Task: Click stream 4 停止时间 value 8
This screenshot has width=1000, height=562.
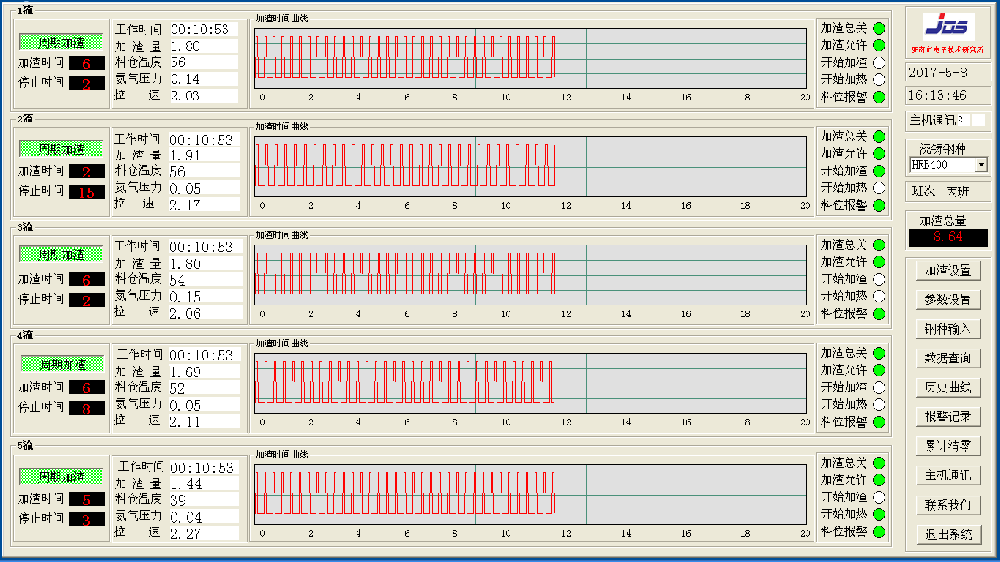Action: (87, 408)
